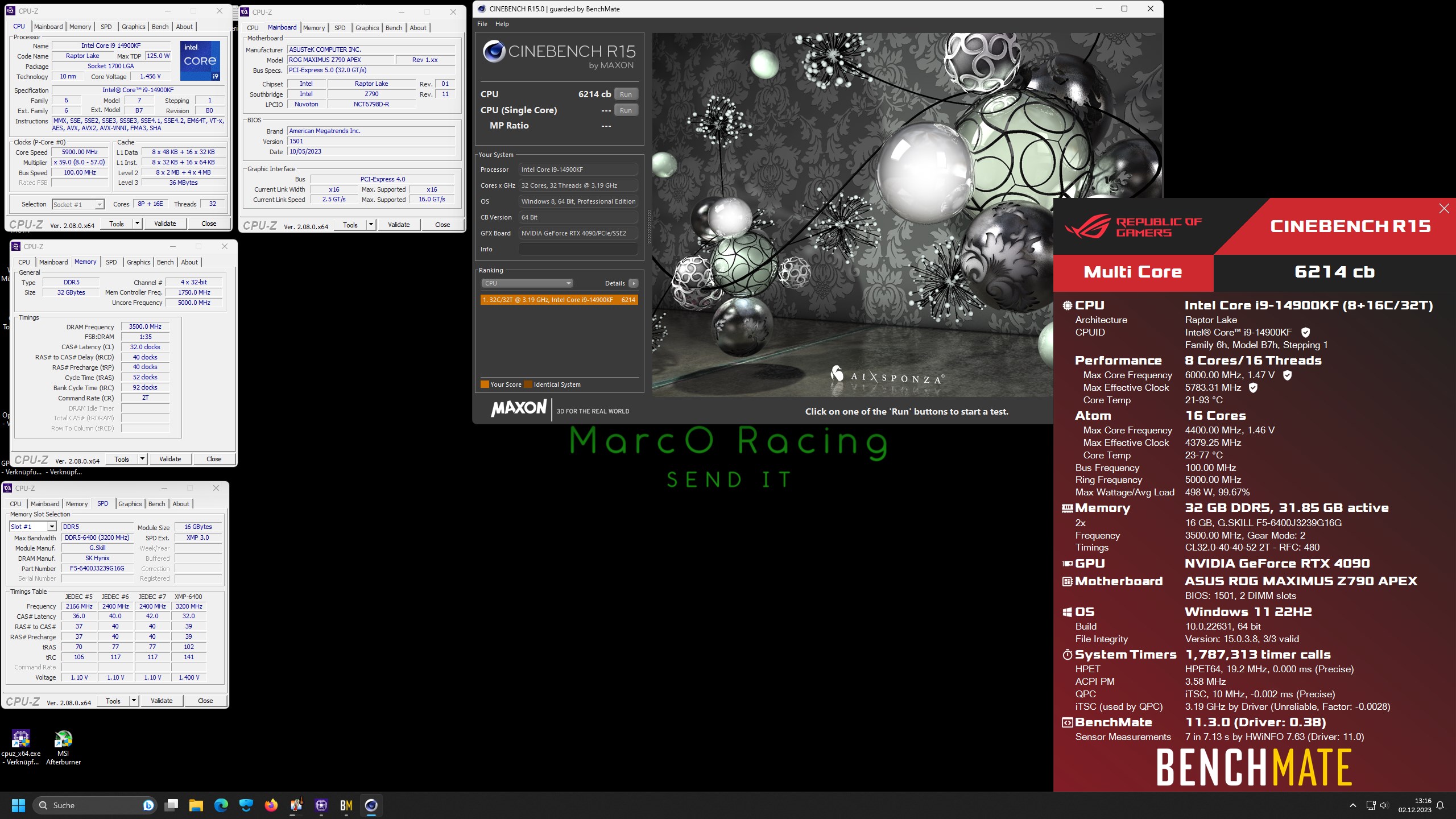Click the Part Number F5-6400J3239G16G field
1456x819 pixels.
click(97, 568)
